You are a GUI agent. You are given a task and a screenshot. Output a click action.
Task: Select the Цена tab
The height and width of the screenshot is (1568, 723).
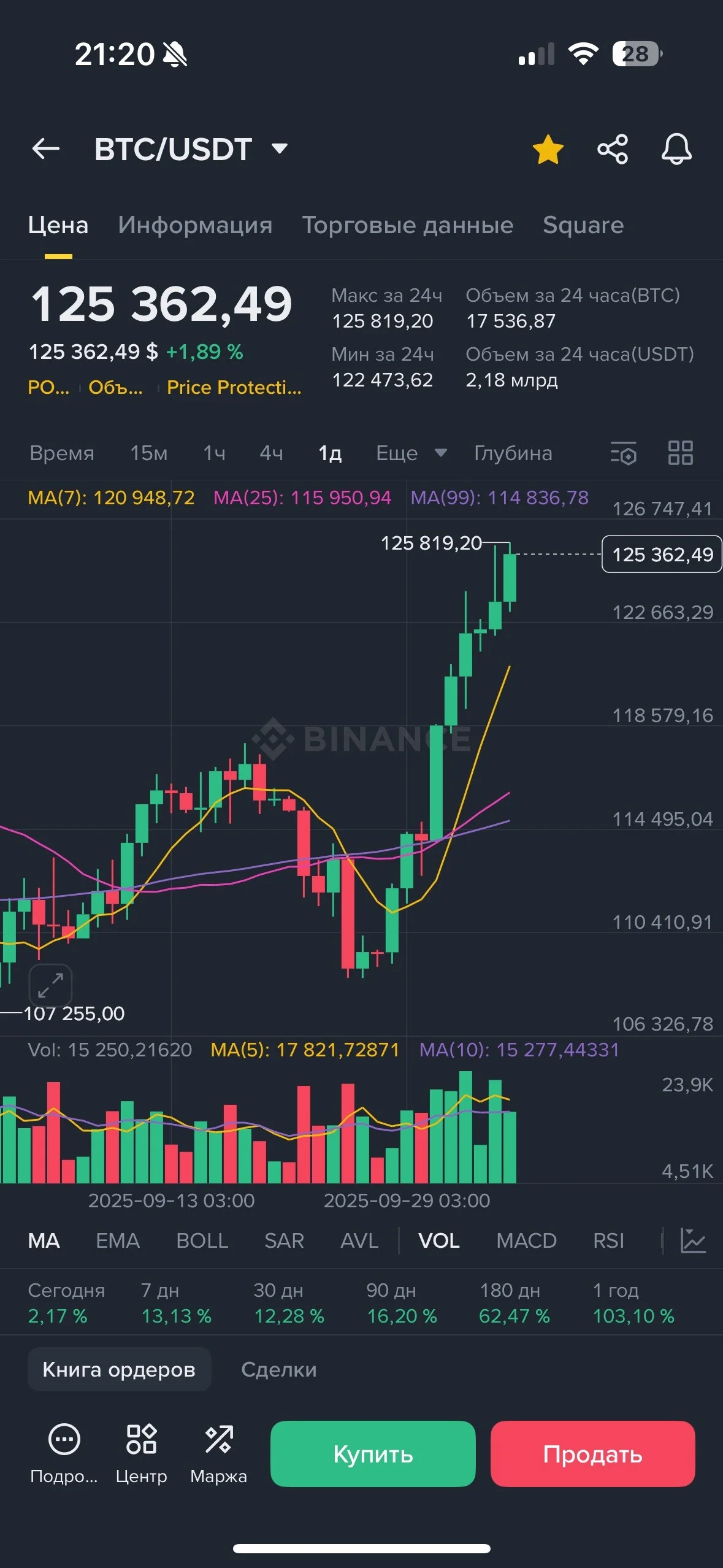(x=58, y=225)
